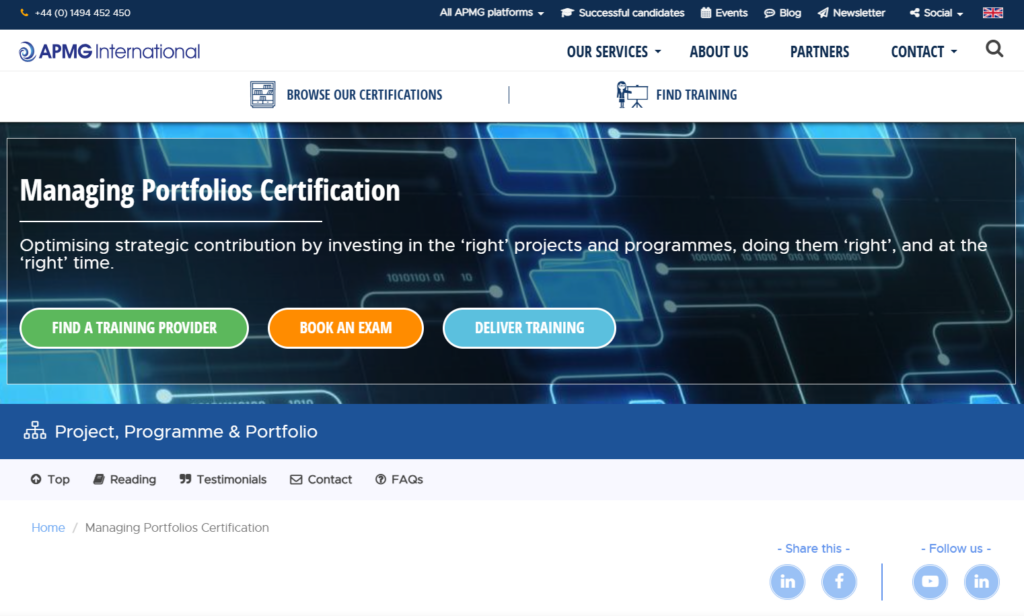Click the FAQs question mark icon
The height and width of the screenshot is (616, 1024).
pos(381,479)
